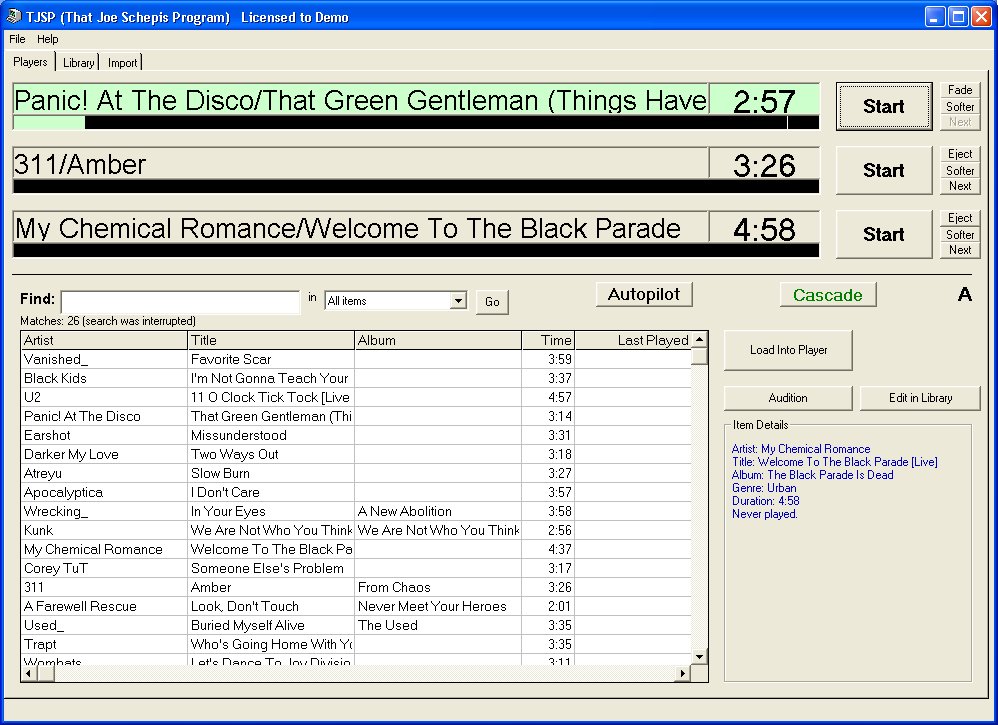
Task: Click the Find search field
Action: [x=181, y=302]
